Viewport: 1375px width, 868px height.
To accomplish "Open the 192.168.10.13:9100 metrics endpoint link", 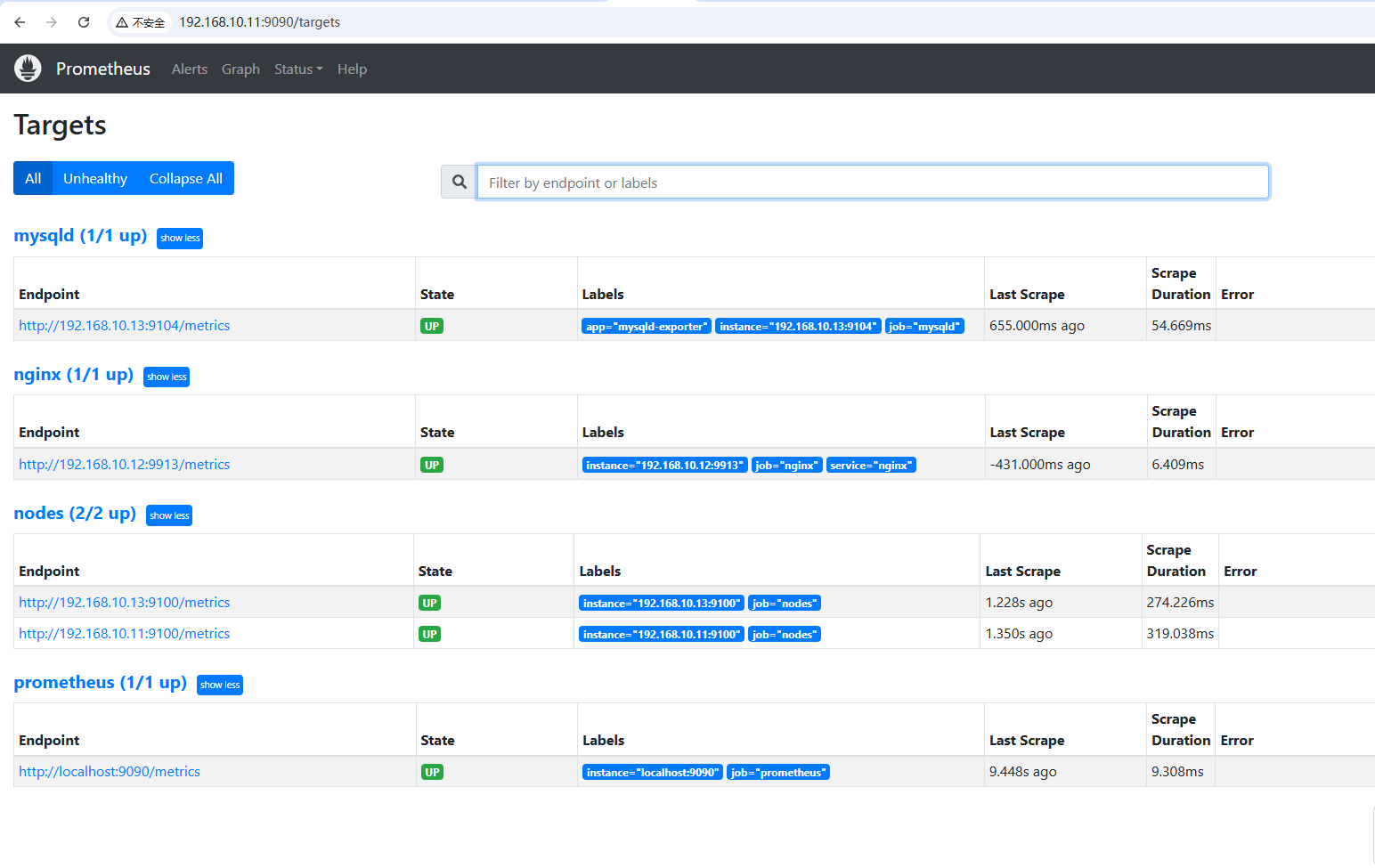I will pyautogui.click(x=125, y=603).
